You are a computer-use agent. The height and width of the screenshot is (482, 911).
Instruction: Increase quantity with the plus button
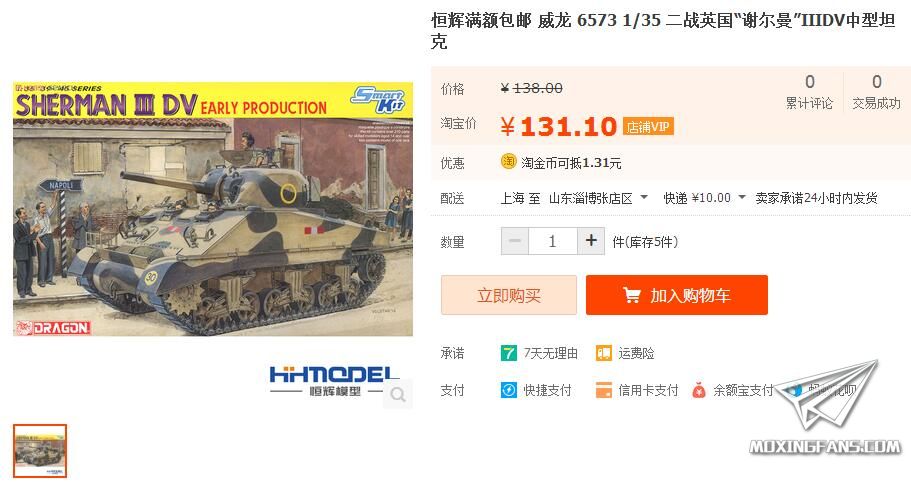click(x=591, y=241)
